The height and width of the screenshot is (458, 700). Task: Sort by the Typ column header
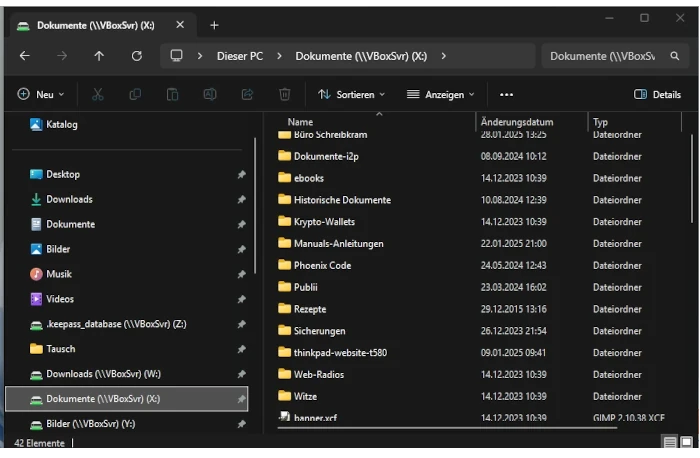coord(600,122)
